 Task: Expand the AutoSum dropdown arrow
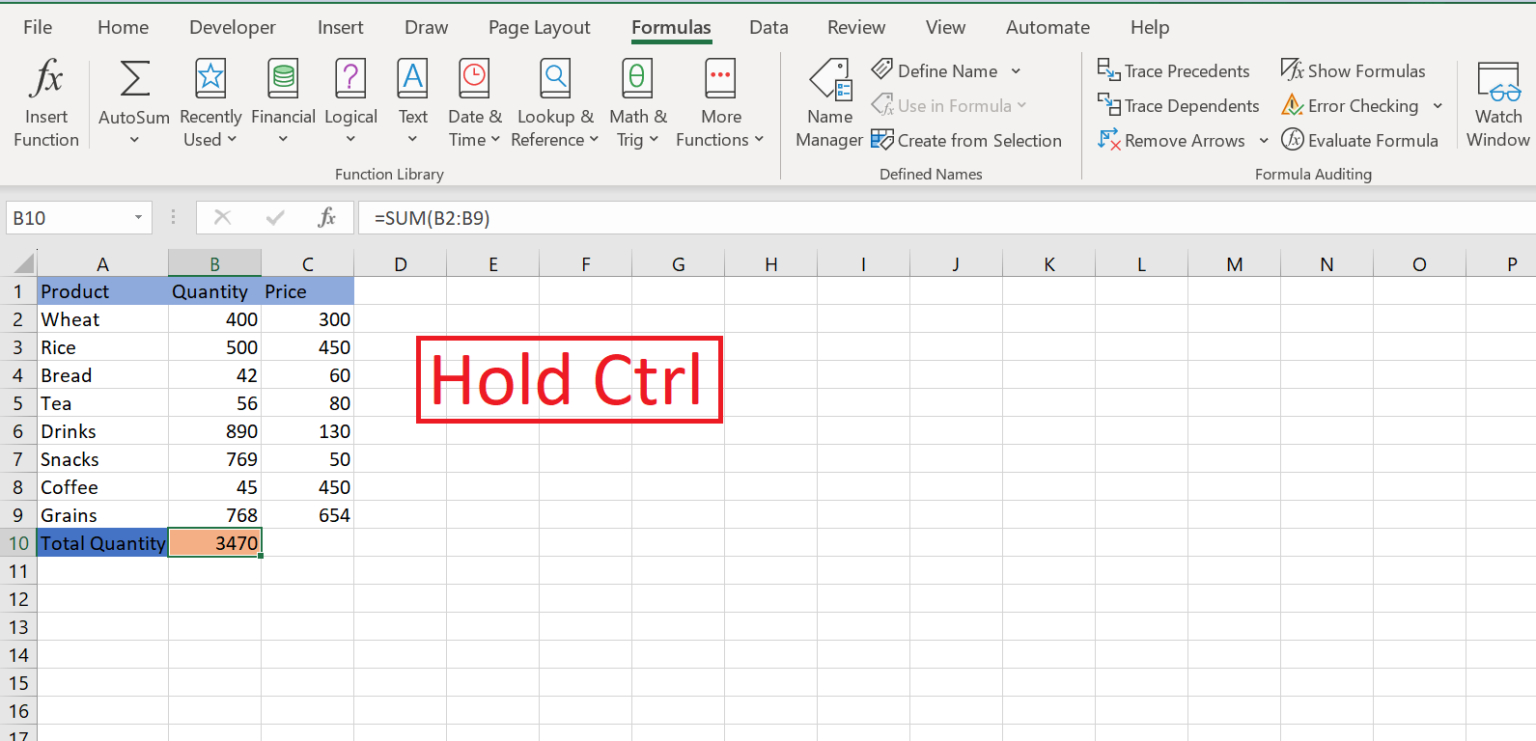click(134, 140)
